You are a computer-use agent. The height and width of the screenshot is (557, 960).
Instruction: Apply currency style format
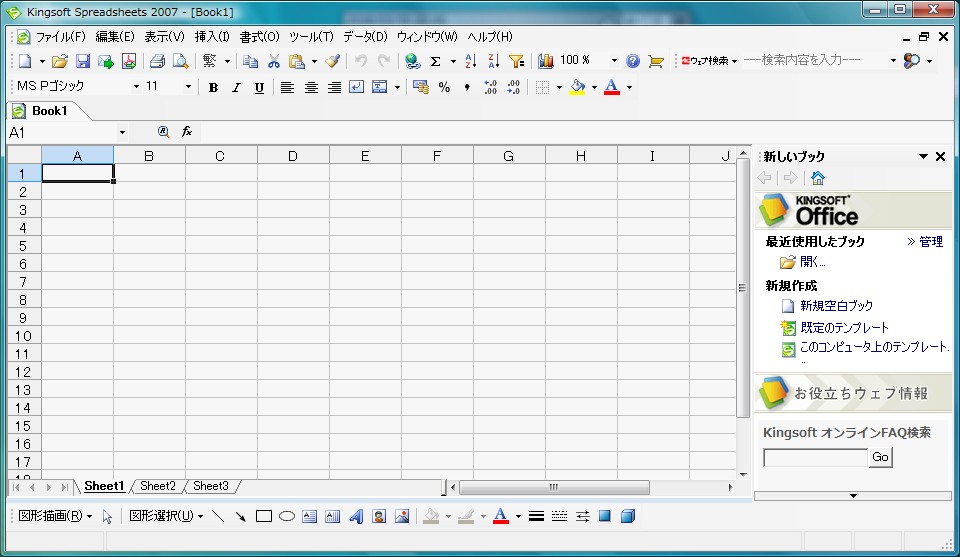click(x=421, y=87)
